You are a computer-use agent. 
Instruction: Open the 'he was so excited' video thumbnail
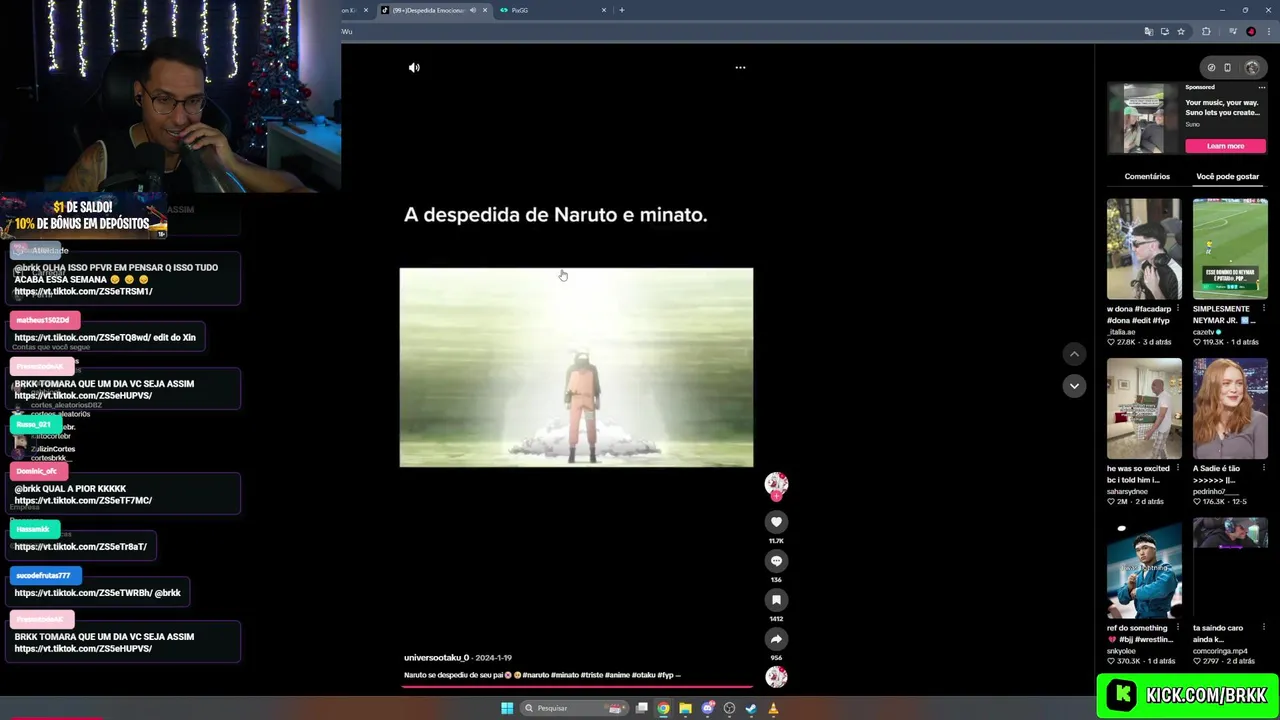tap(1144, 408)
